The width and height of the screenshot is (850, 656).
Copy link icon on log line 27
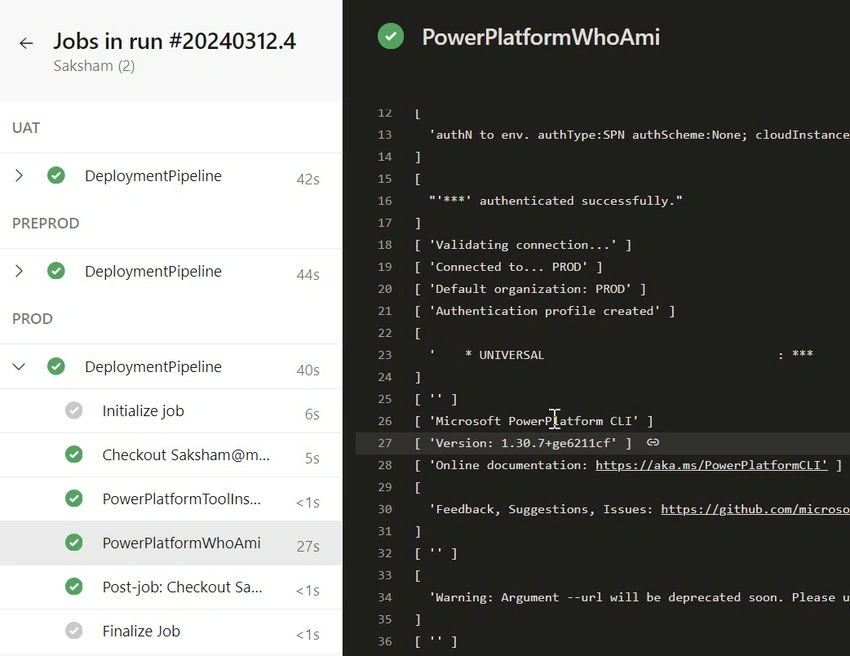coord(653,442)
